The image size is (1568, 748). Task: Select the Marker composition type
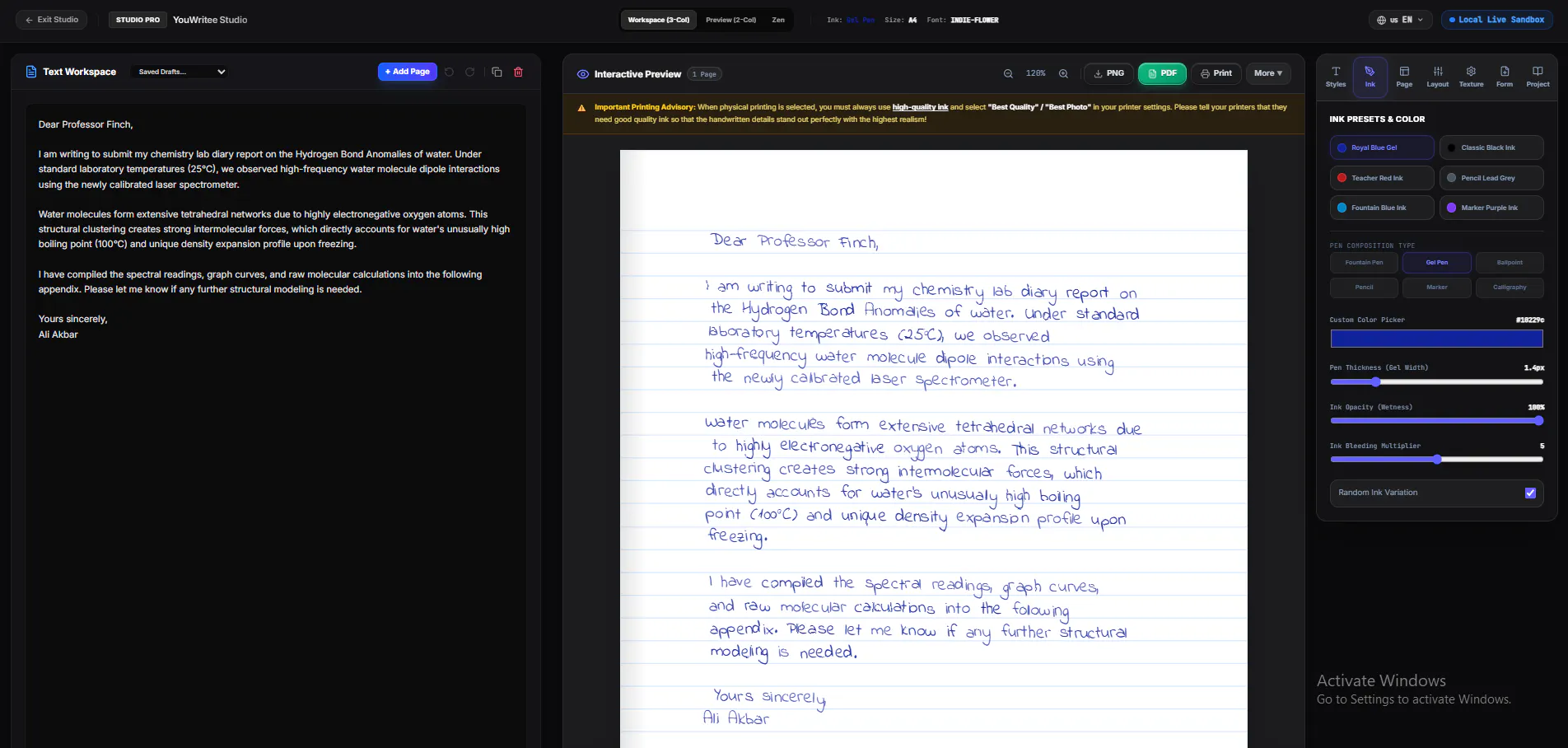click(x=1437, y=288)
